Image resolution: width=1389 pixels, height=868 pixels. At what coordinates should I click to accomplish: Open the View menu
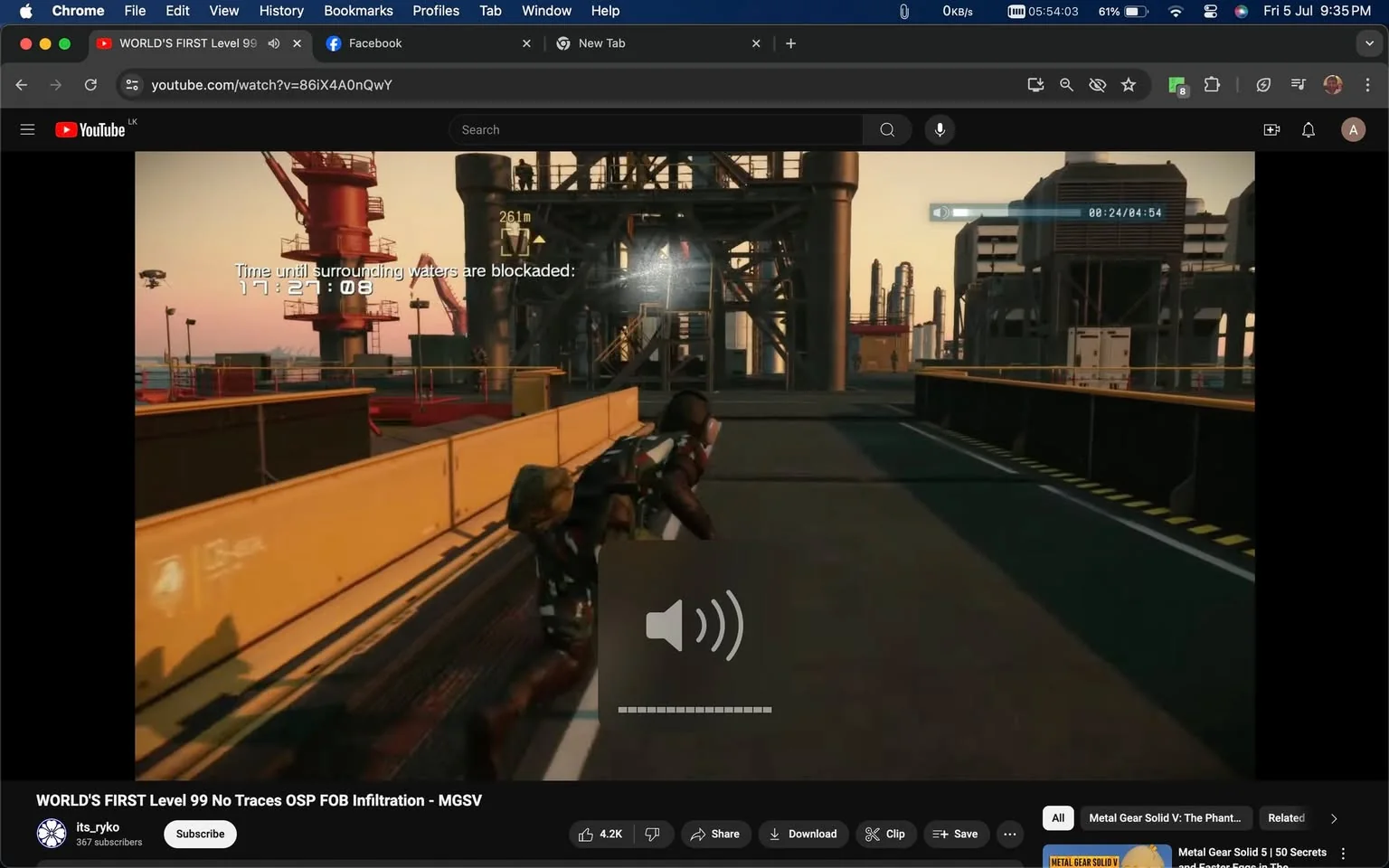pos(223,11)
